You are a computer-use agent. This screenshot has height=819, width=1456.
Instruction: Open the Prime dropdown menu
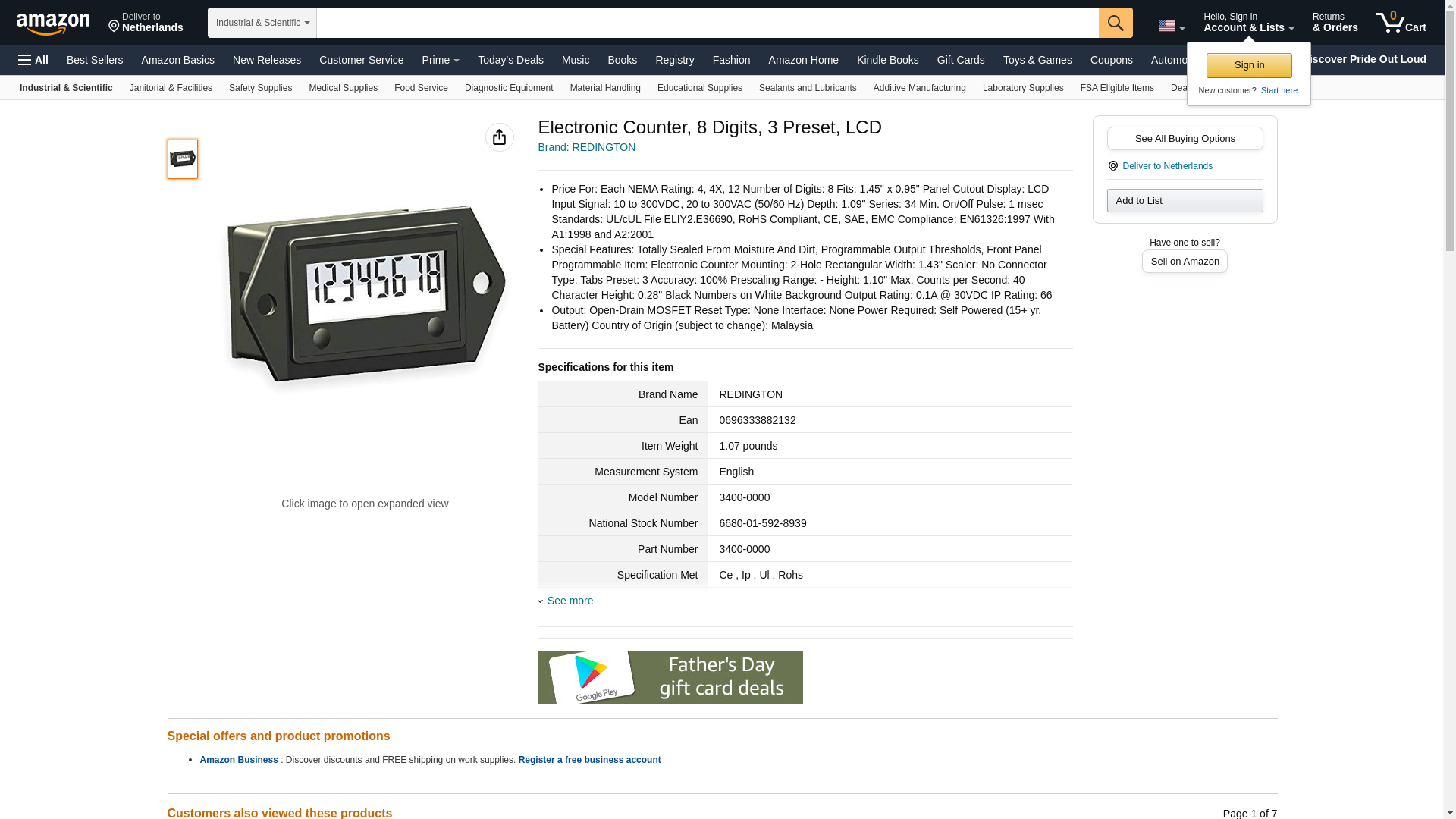coord(440,60)
